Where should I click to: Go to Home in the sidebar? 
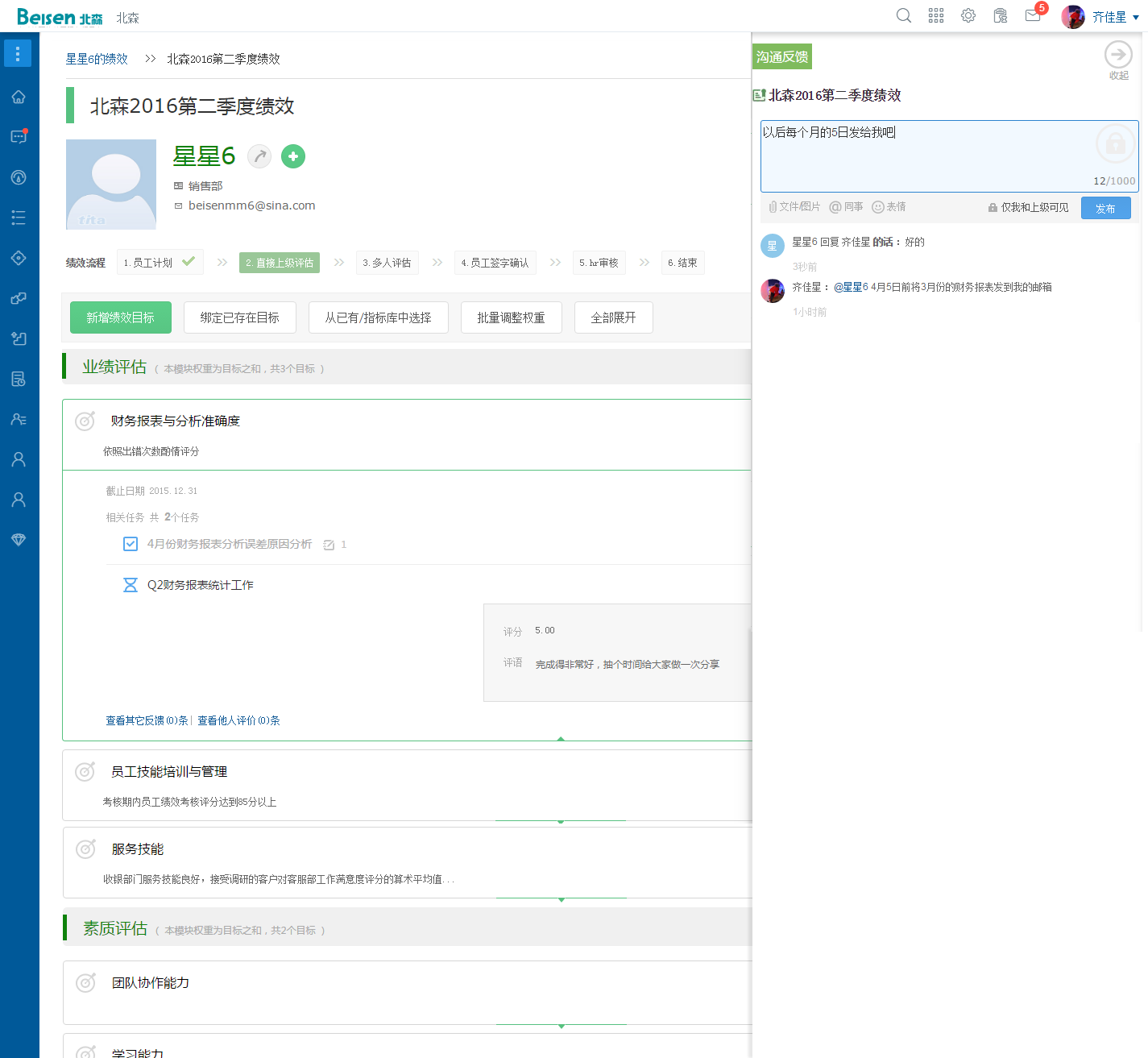click(x=19, y=97)
